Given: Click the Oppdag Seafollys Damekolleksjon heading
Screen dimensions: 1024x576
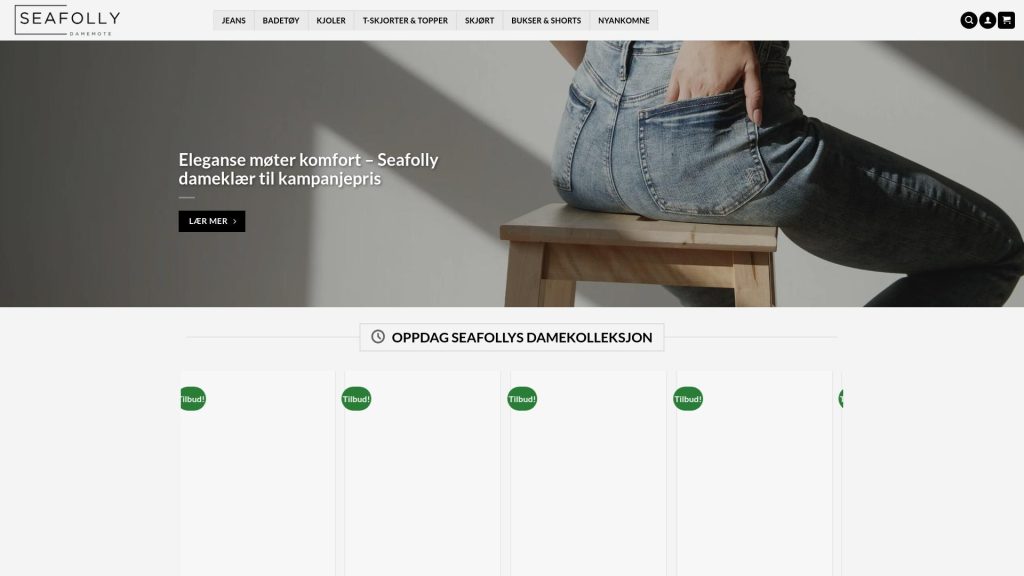Looking at the screenshot, I should click(x=522, y=337).
